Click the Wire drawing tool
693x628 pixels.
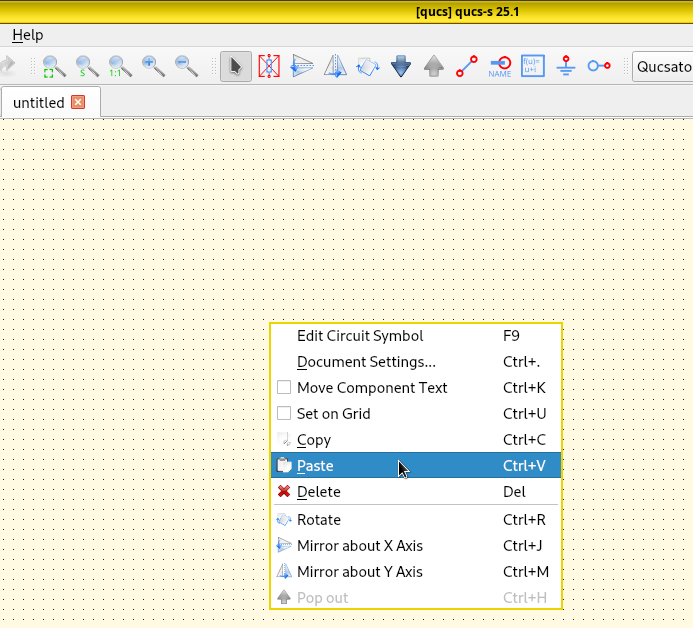point(467,67)
